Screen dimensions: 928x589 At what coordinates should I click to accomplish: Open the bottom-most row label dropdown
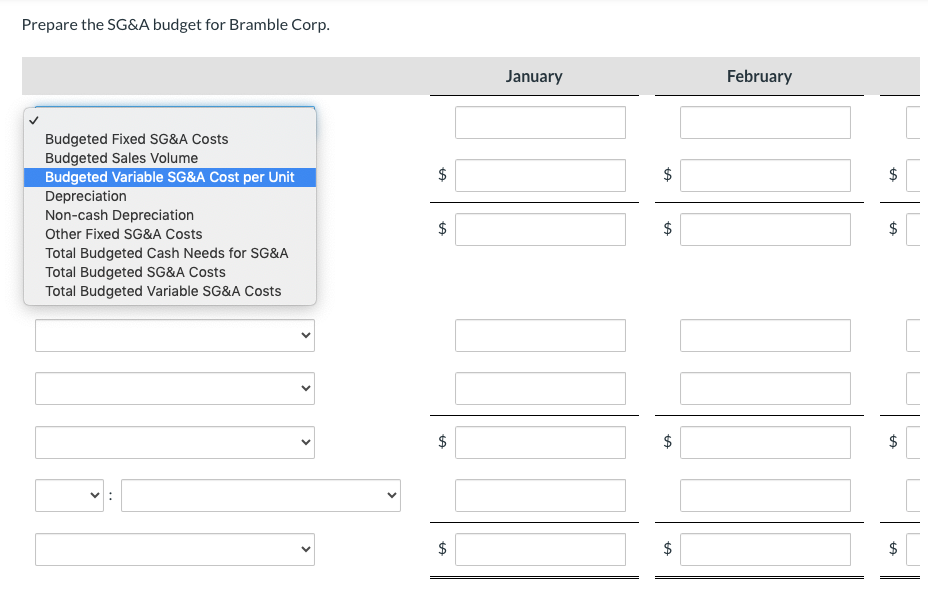(175, 549)
